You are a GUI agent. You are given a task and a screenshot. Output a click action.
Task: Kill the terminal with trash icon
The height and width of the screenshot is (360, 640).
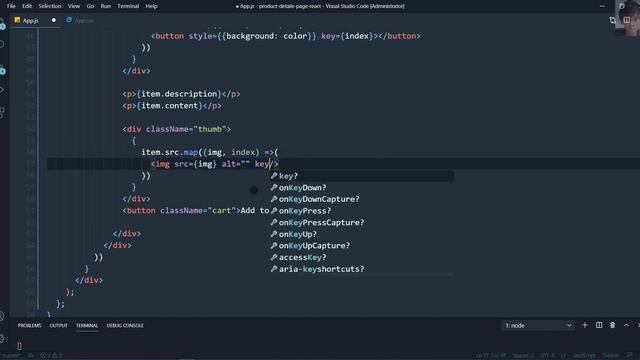point(613,325)
